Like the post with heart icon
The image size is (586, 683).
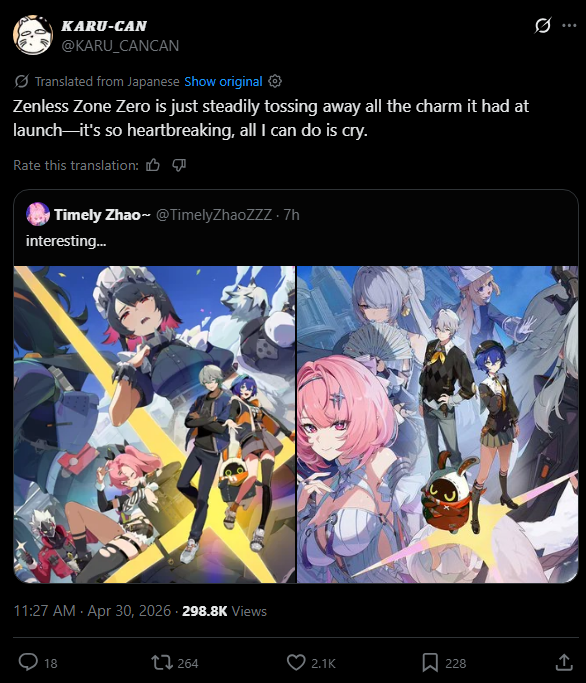pyautogui.click(x=296, y=663)
